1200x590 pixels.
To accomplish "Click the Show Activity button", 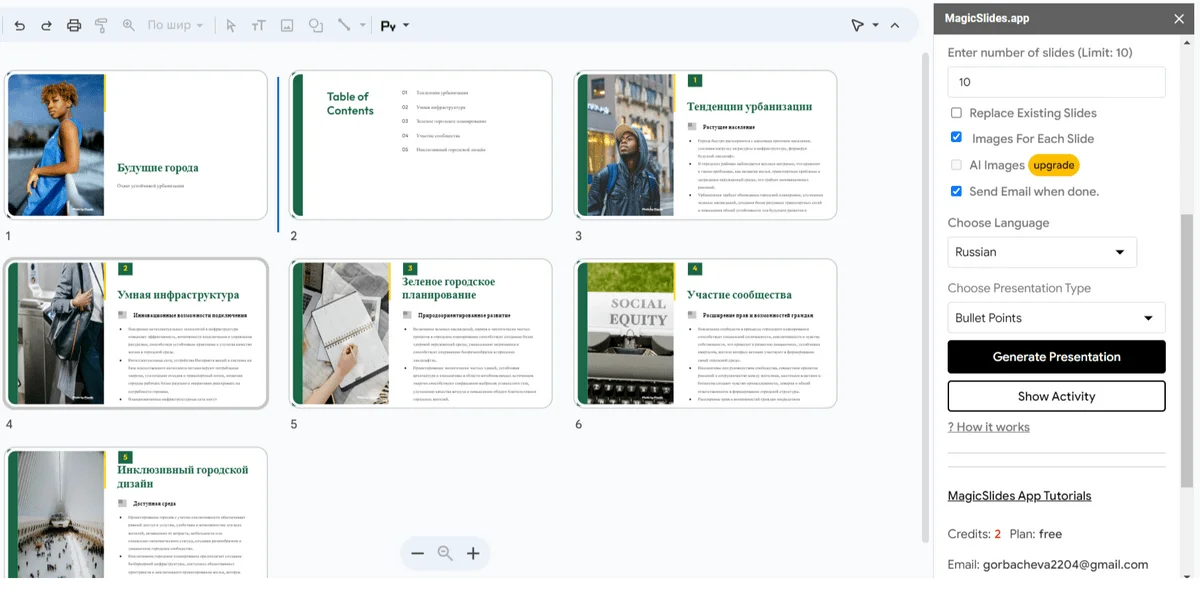I will click(1056, 396).
